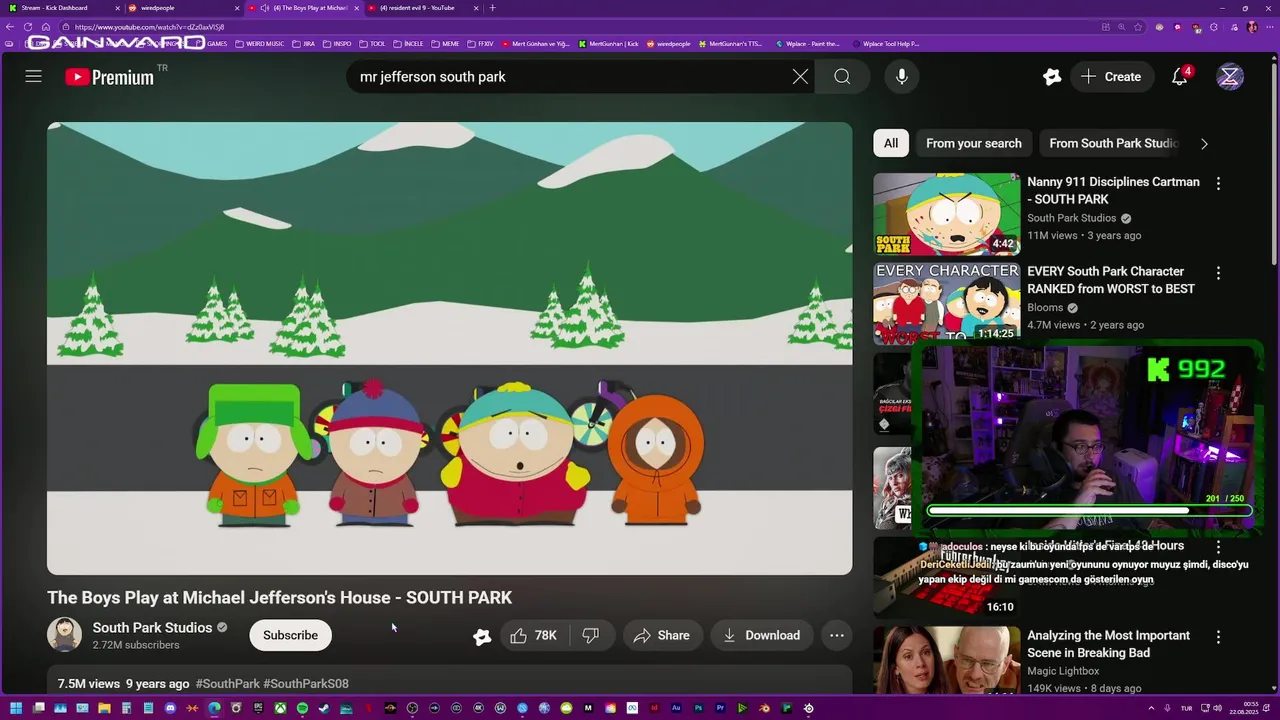This screenshot has width=1280, height=720.
Task: Select the All filter chip
Action: 890,143
